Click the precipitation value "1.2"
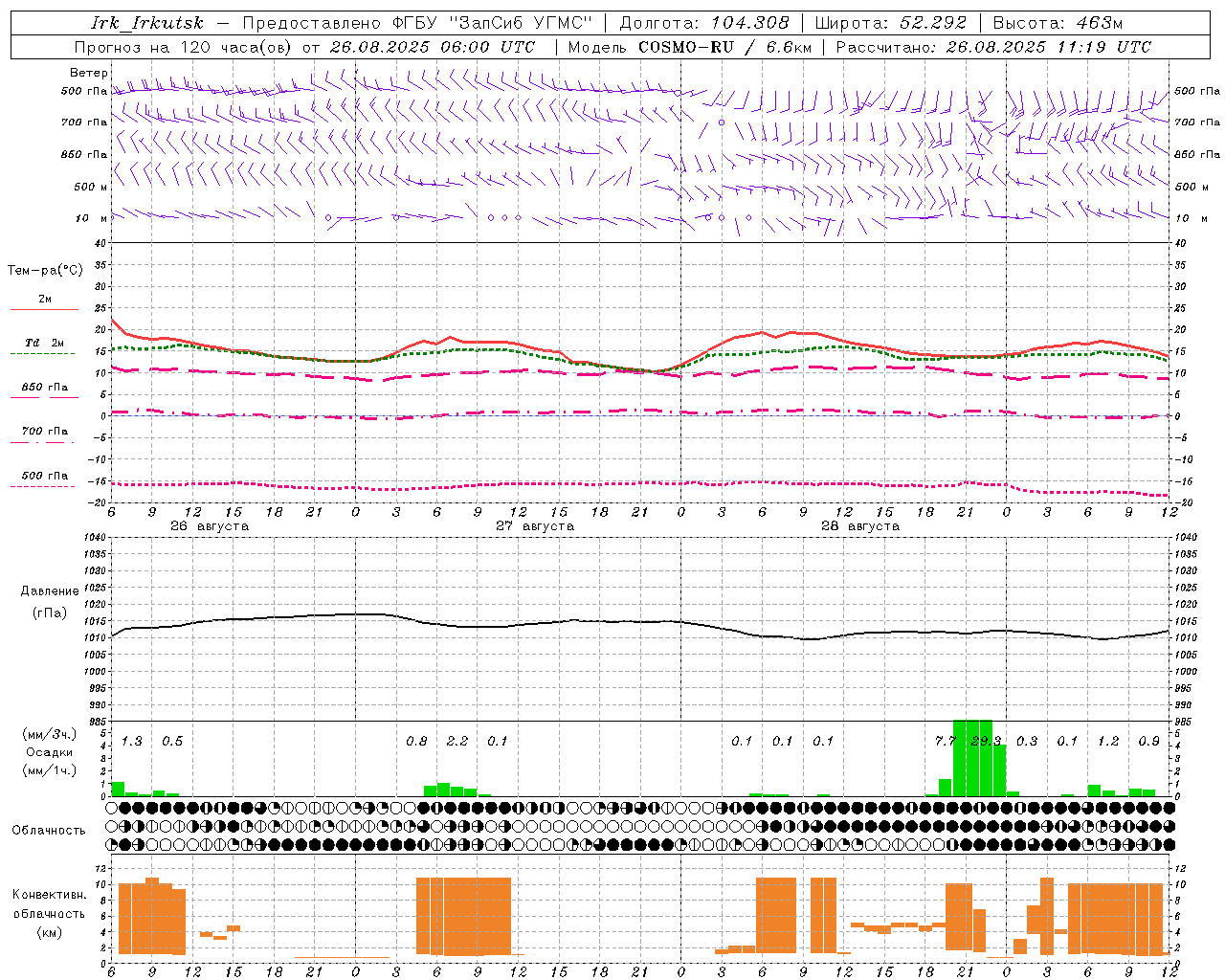The image size is (1225, 980). 1108,741
